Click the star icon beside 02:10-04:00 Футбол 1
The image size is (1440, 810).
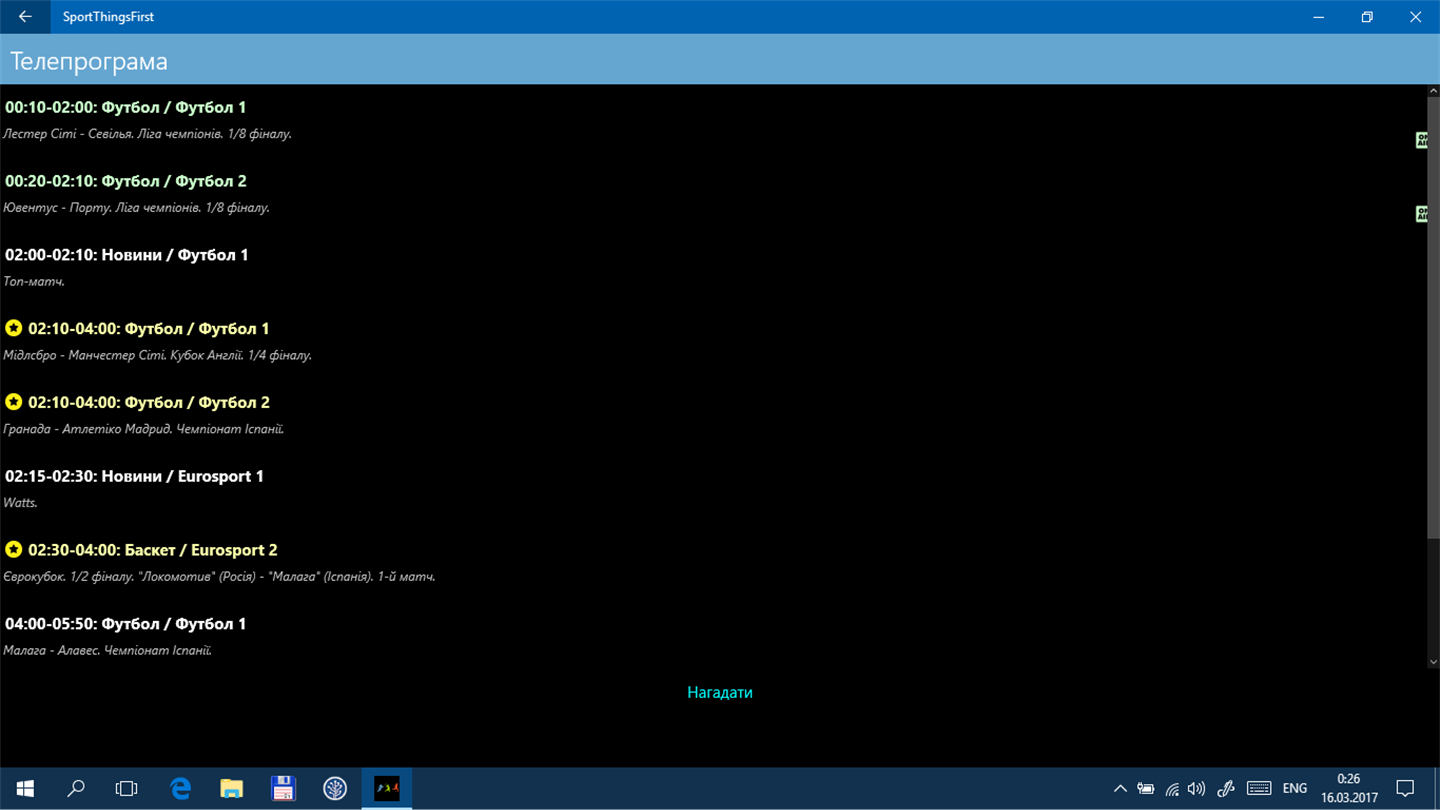click(x=14, y=328)
